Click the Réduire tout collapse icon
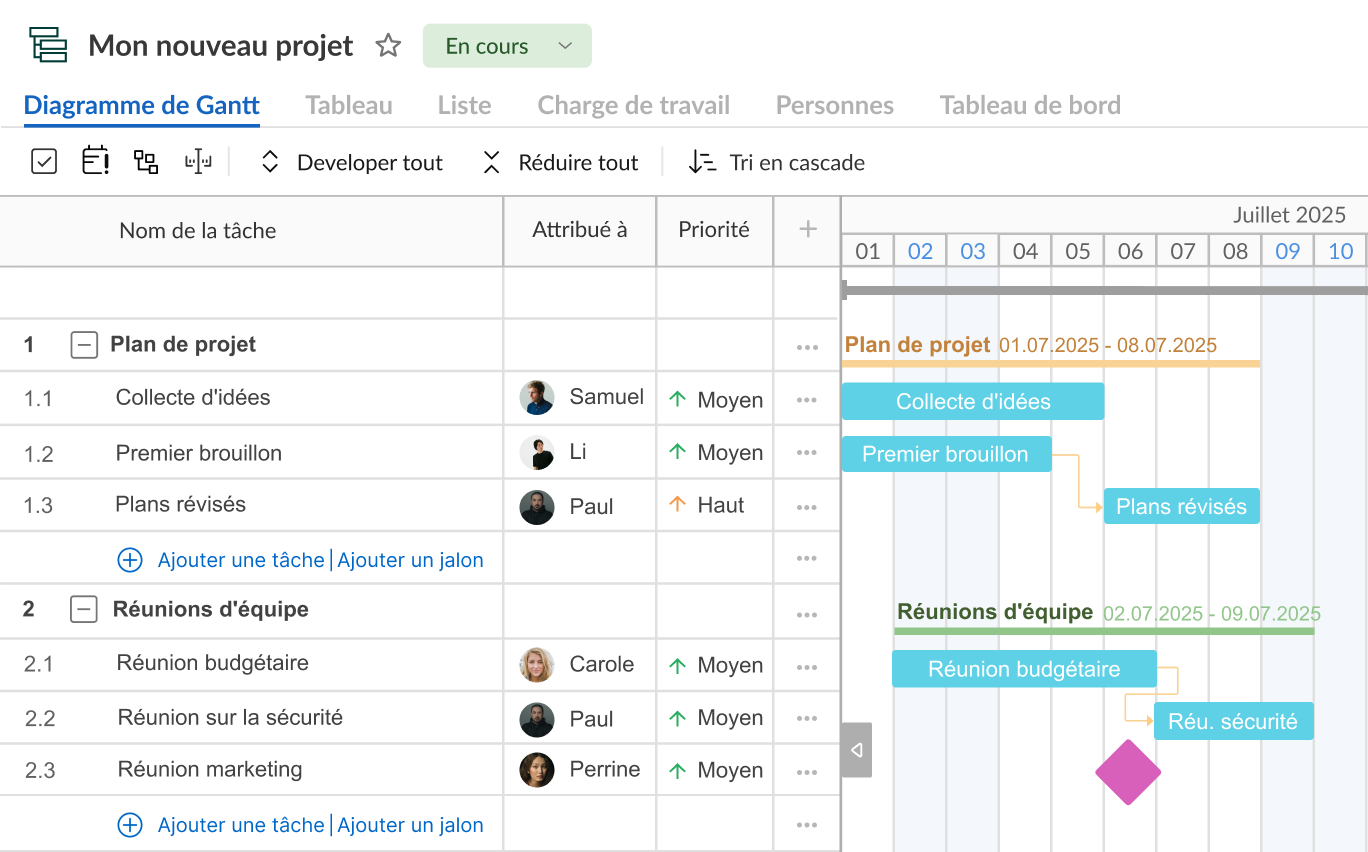Image resolution: width=1368 pixels, height=852 pixels. click(x=491, y=161)
